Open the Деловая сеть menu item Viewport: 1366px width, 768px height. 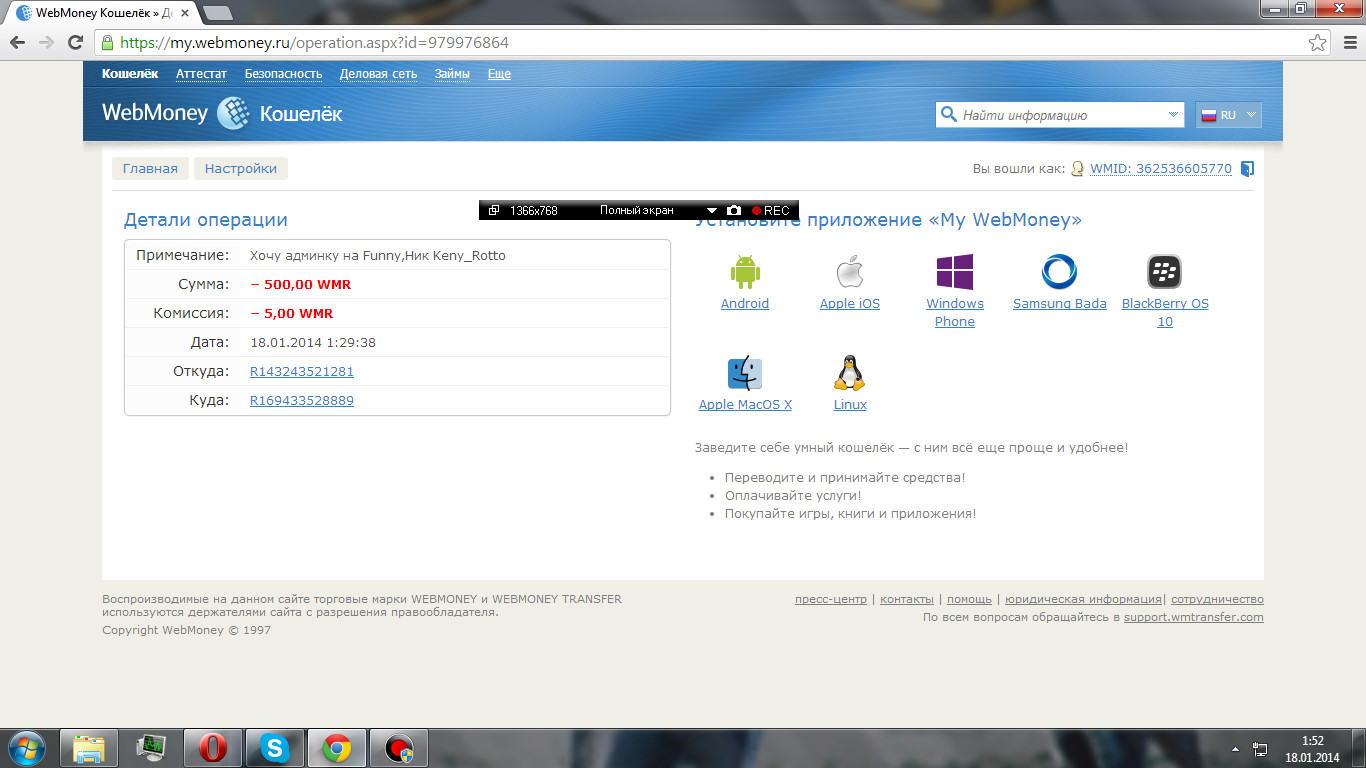(379, 74)
